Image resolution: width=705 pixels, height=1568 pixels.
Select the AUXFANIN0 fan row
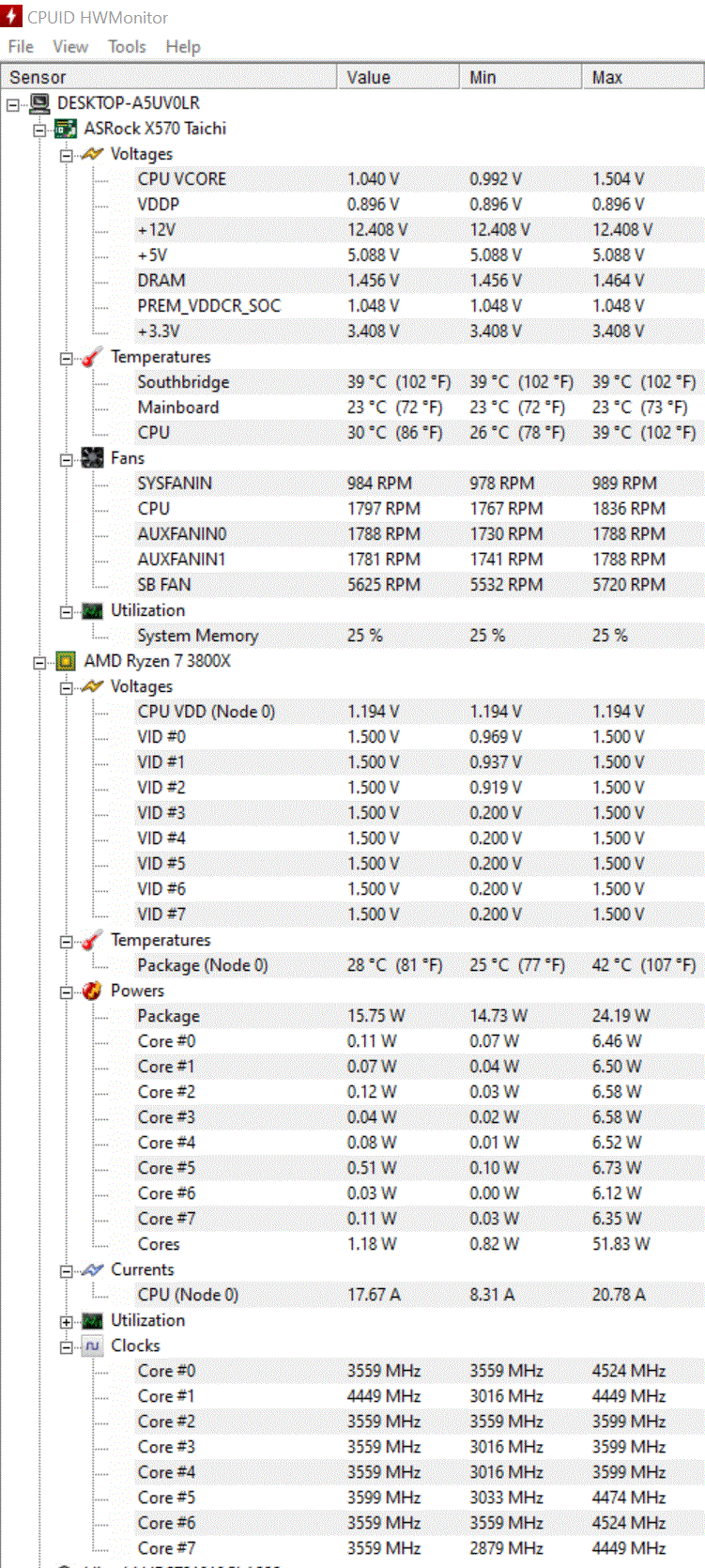419,534
